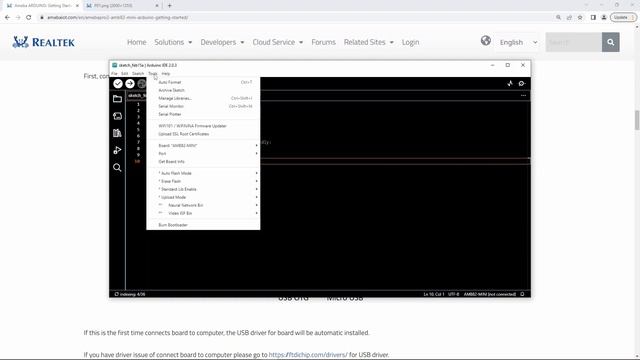Viewport: 640px width, 360px height.
Task: Click the Realtek logo
Action: pos(43,42)
